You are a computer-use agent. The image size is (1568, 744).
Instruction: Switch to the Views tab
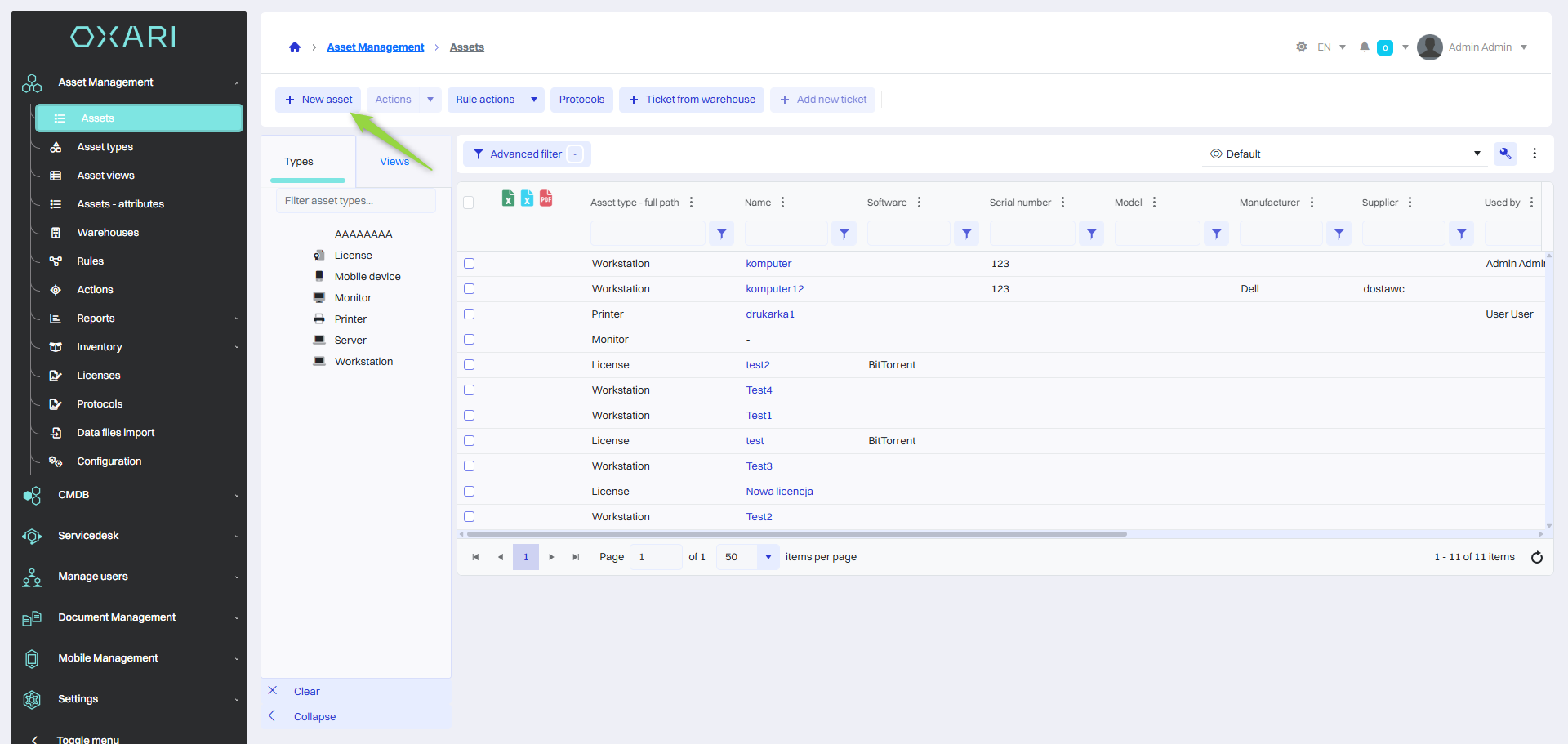pos(394,162)
